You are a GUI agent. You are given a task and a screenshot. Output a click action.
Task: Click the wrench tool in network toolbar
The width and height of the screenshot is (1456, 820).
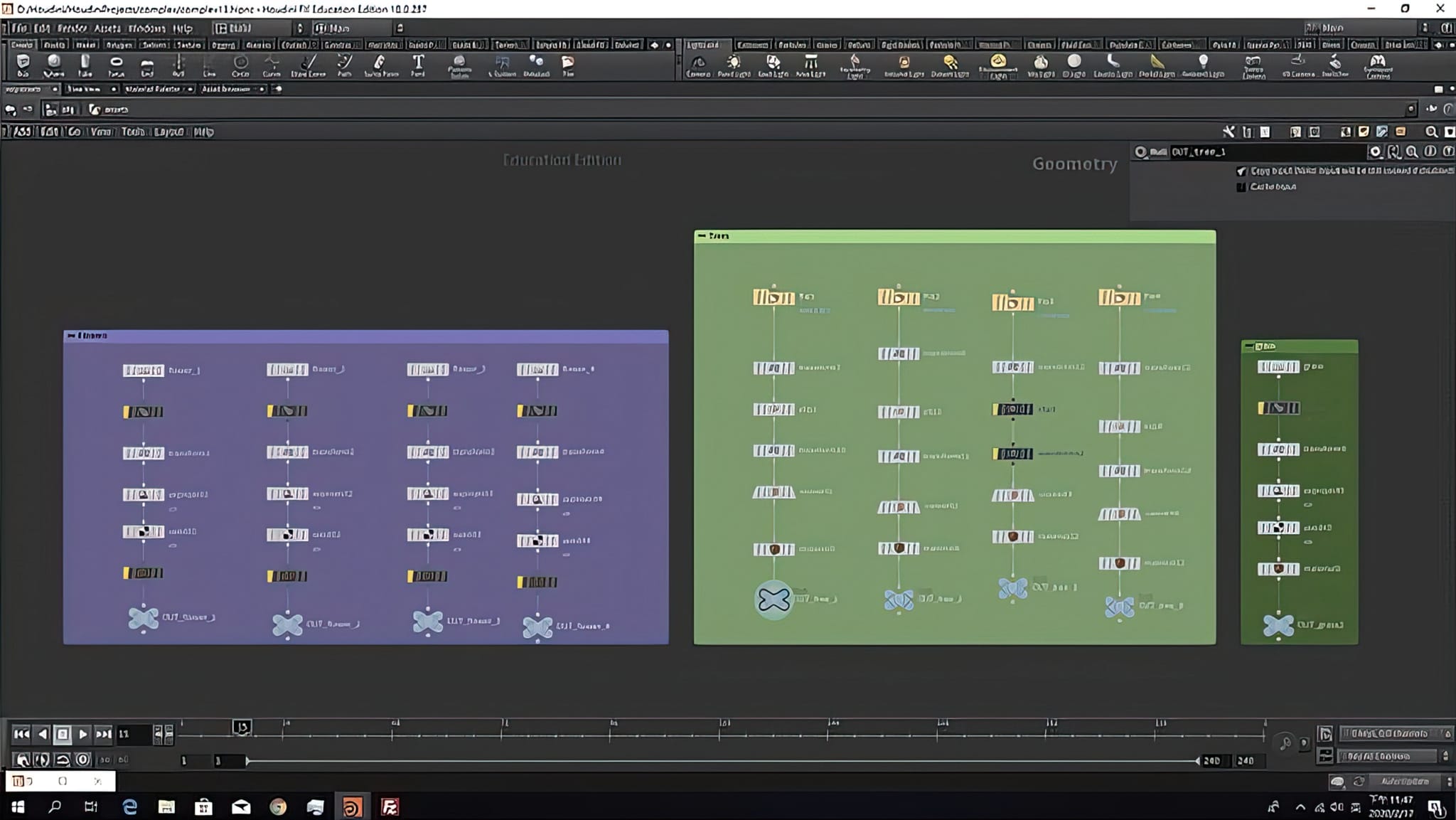[1228, 132]
